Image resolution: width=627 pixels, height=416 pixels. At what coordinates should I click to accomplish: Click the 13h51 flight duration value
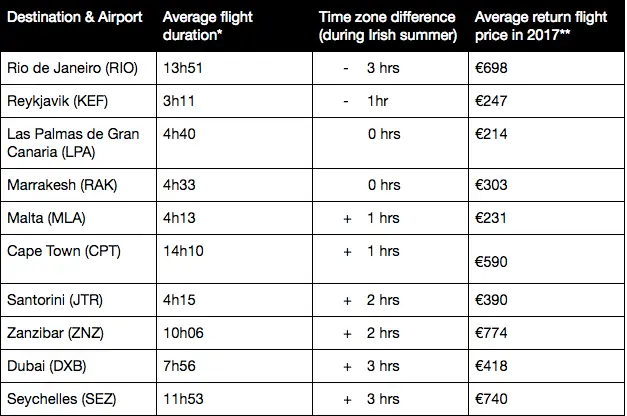183,68
